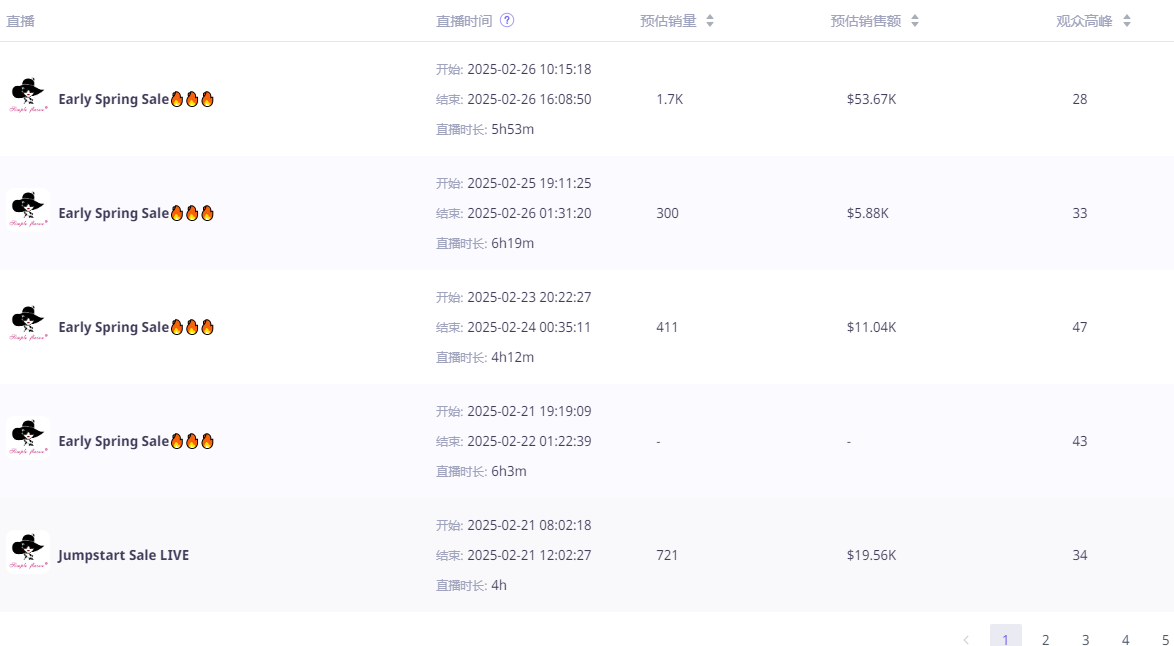Image resolution: width=1174 pixels, height=646 pixels.
Task: Select page 1 in pagination
Action: tap(1006, 639)
